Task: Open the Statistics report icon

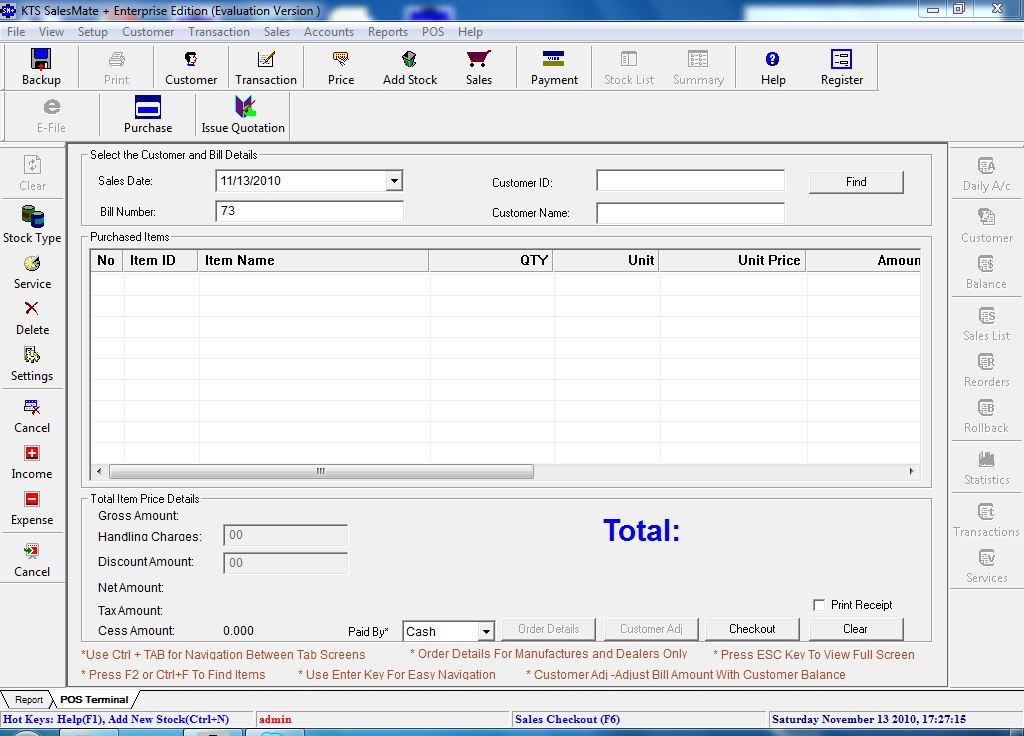Action: pos(986,468)
